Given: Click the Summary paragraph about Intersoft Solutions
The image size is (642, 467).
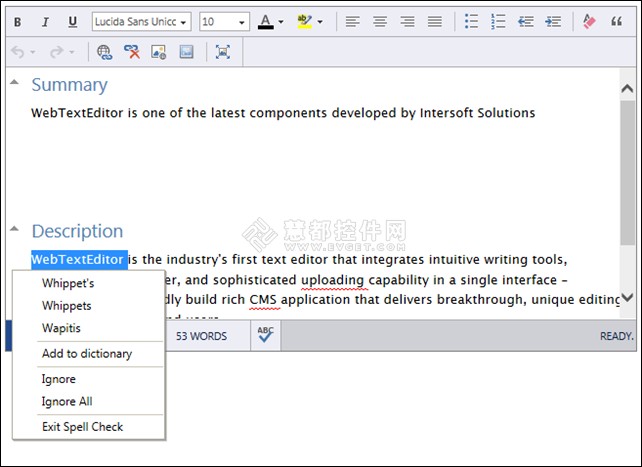Looking at the screenshot, I should click(283, 113).
